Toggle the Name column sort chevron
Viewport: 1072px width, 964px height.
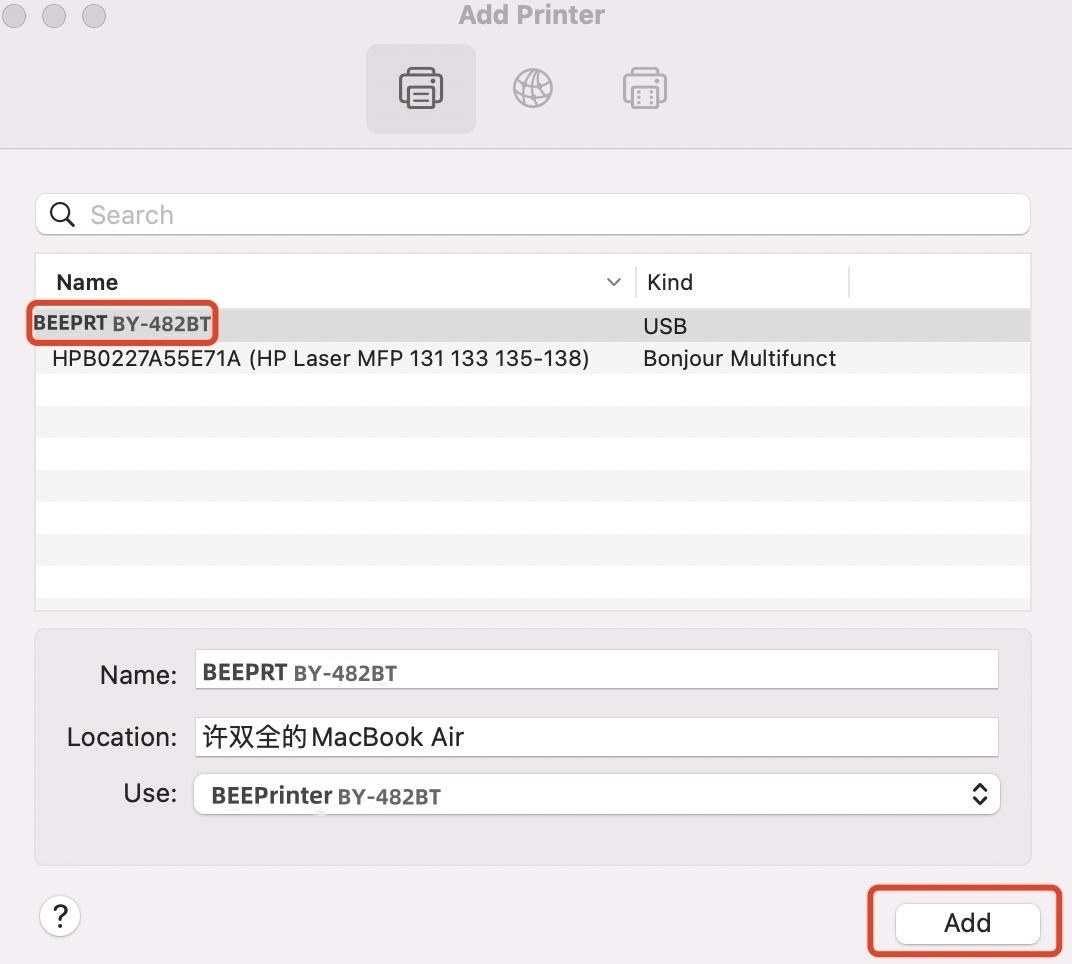pyautogui.click(x=613, y=282)
